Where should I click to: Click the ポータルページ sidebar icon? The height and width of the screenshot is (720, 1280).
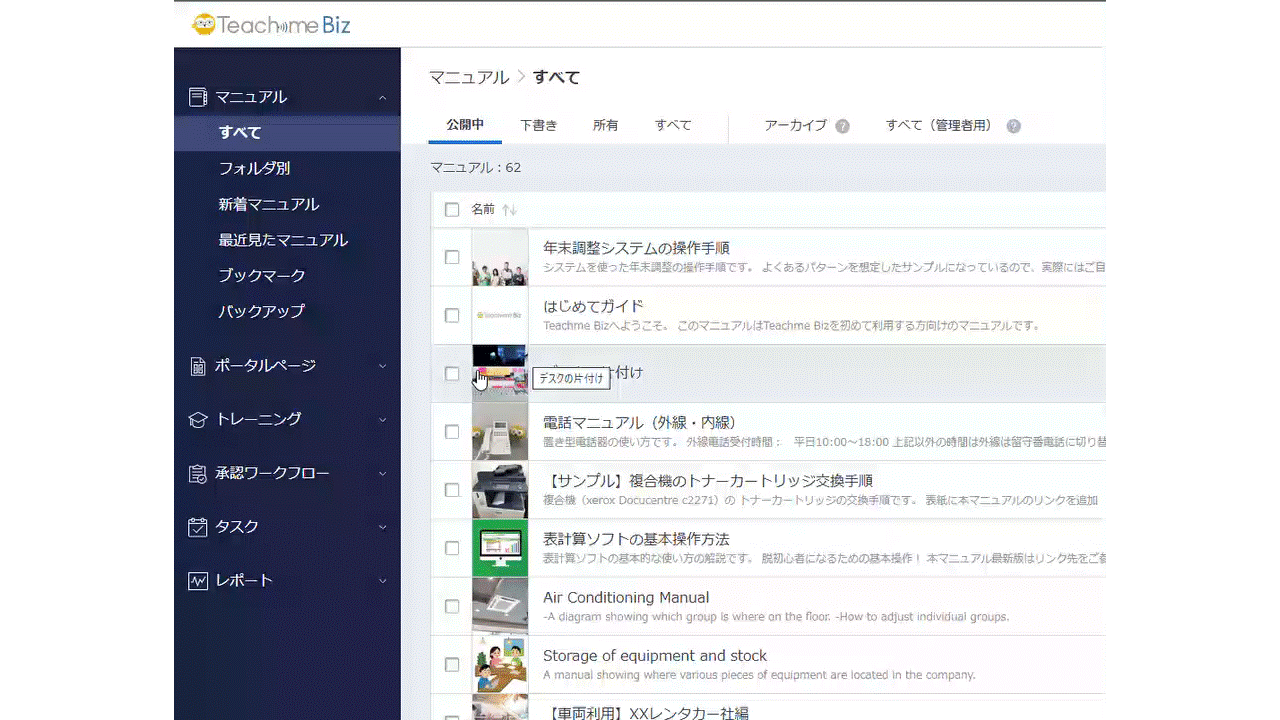pos(198,366)
